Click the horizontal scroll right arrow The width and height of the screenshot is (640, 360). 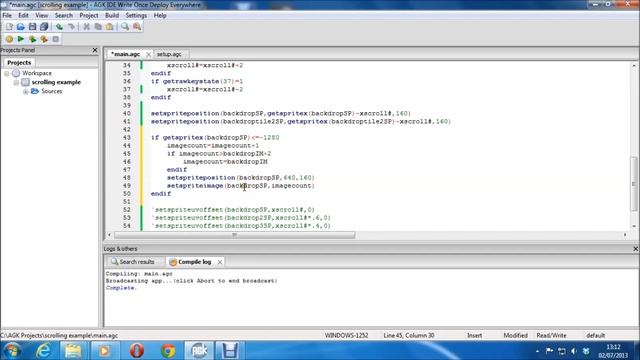coord(625,235)
